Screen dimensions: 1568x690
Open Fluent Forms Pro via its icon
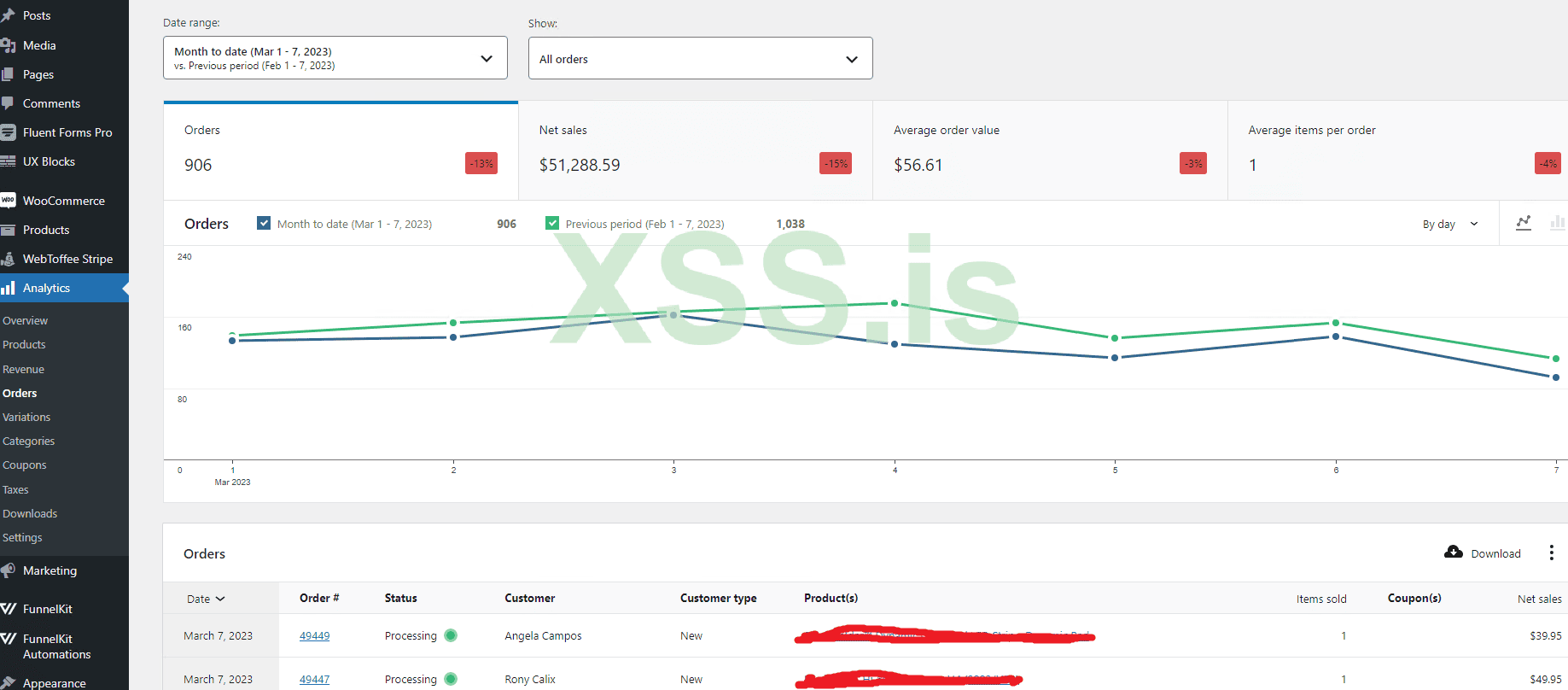click(8, 132)
